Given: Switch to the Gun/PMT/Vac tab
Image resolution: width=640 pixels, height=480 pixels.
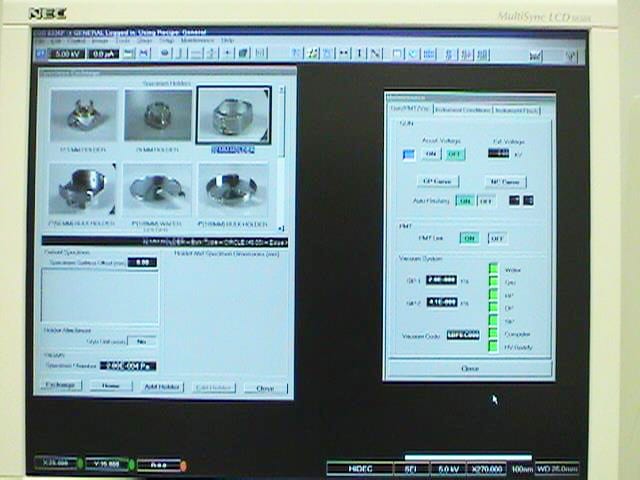Looking at the screenshot, I should point(409,109).
